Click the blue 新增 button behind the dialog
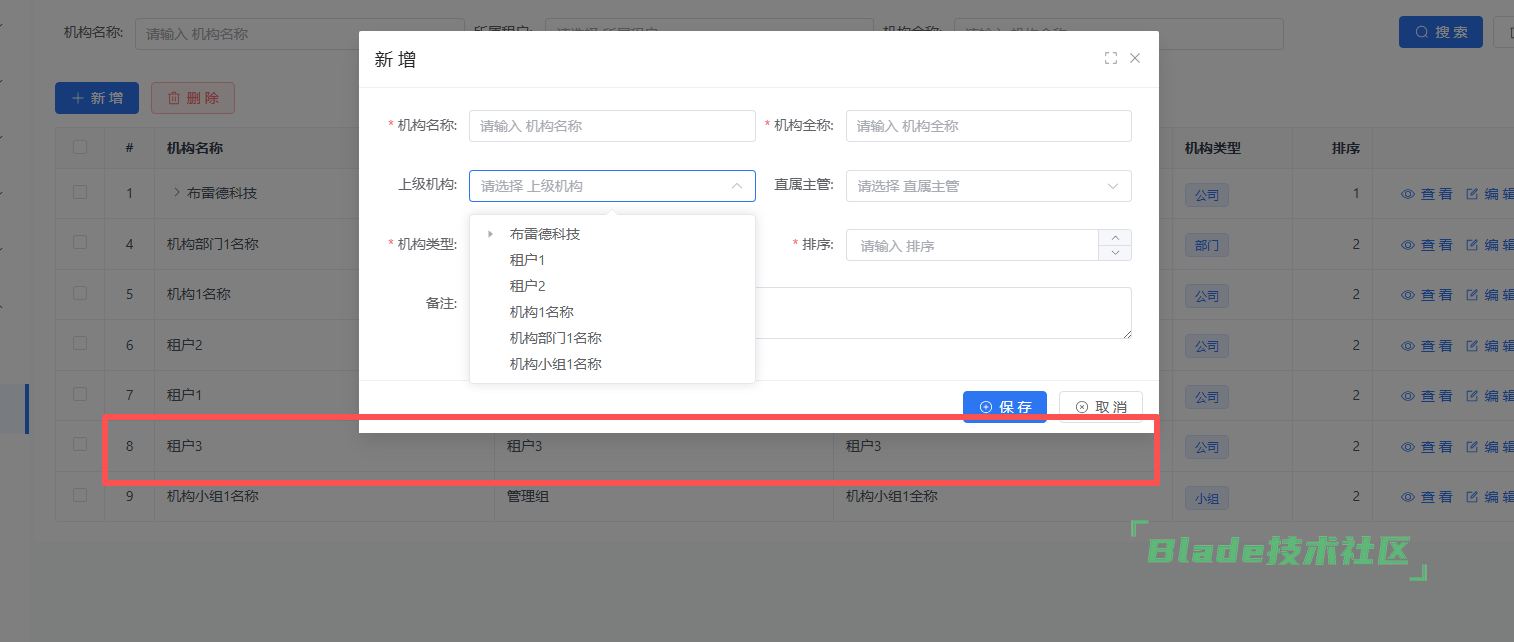1514x642 pixels. pos(97,98)
